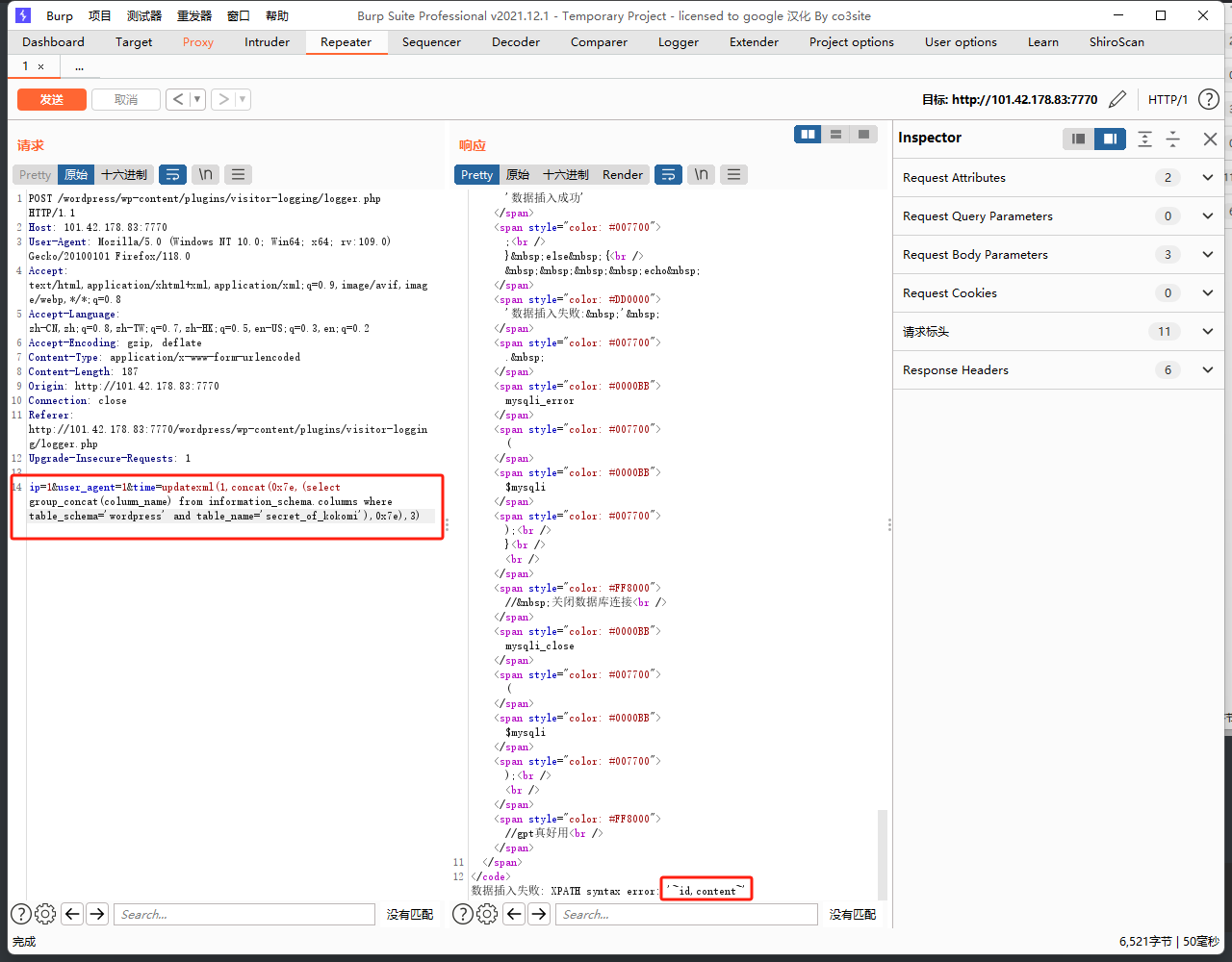
Task: Open request search help question icon
Action: pos(20,914)
